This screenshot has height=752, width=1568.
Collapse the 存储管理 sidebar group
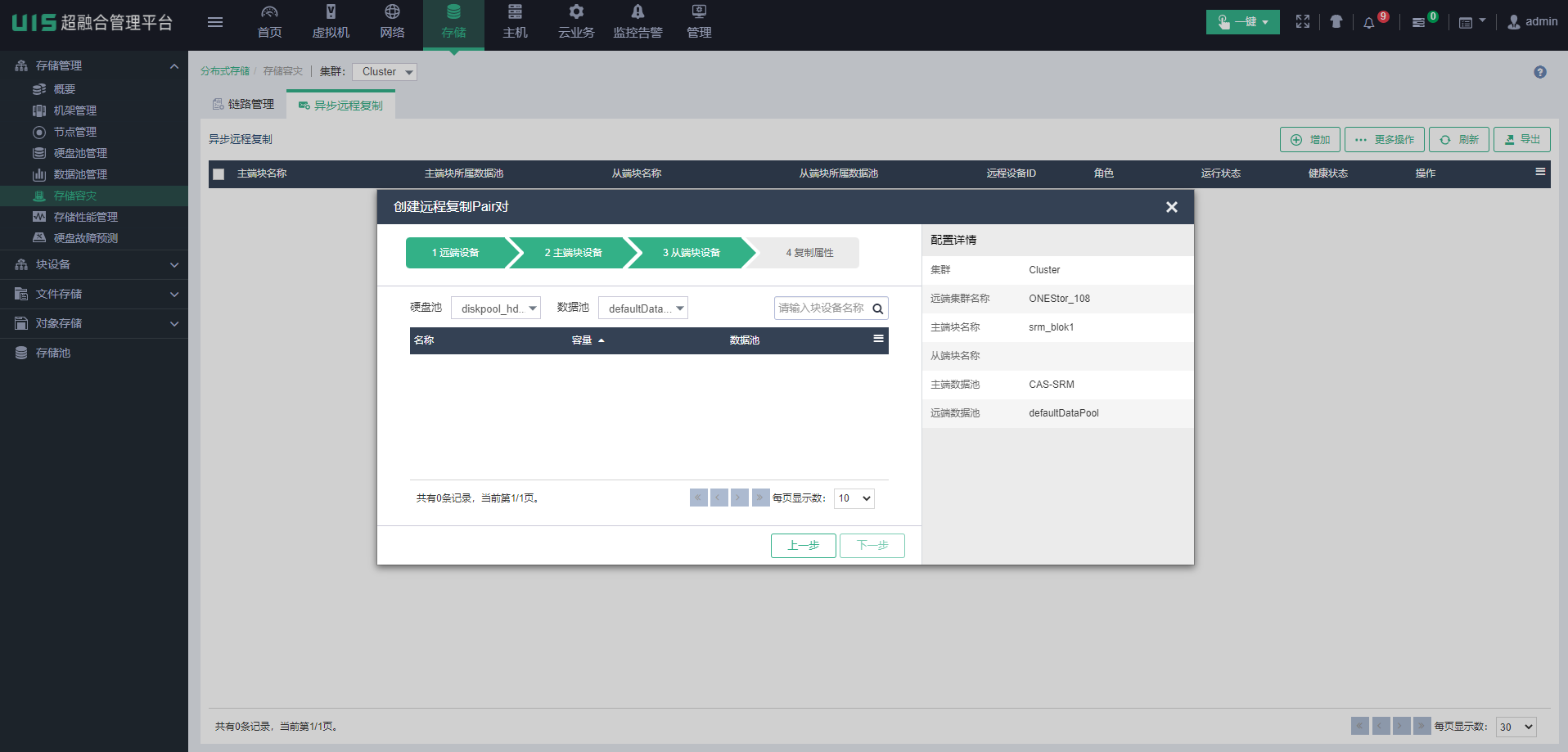coord(94,65)
